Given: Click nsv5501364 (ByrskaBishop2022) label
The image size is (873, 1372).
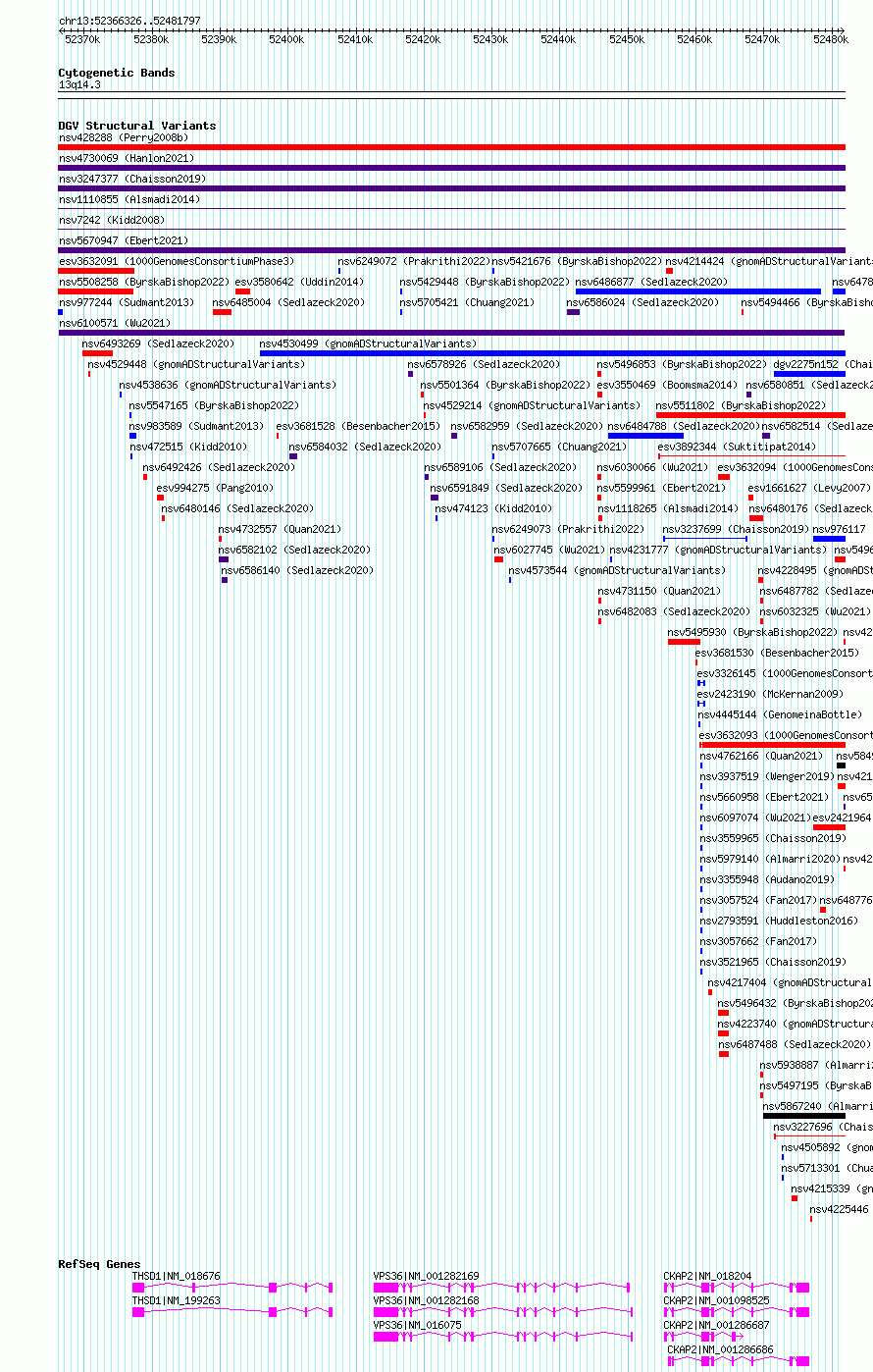Looking at the screenshot, I should [x=507, y=385].
